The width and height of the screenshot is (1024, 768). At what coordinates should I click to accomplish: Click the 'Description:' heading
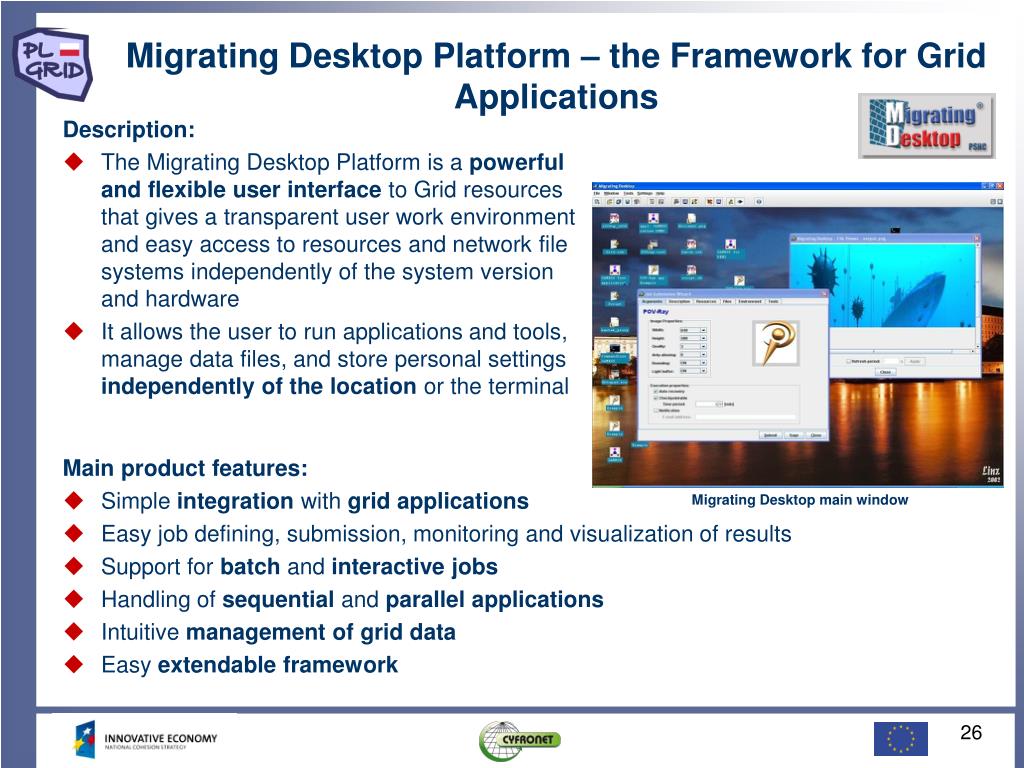[129, 129]
